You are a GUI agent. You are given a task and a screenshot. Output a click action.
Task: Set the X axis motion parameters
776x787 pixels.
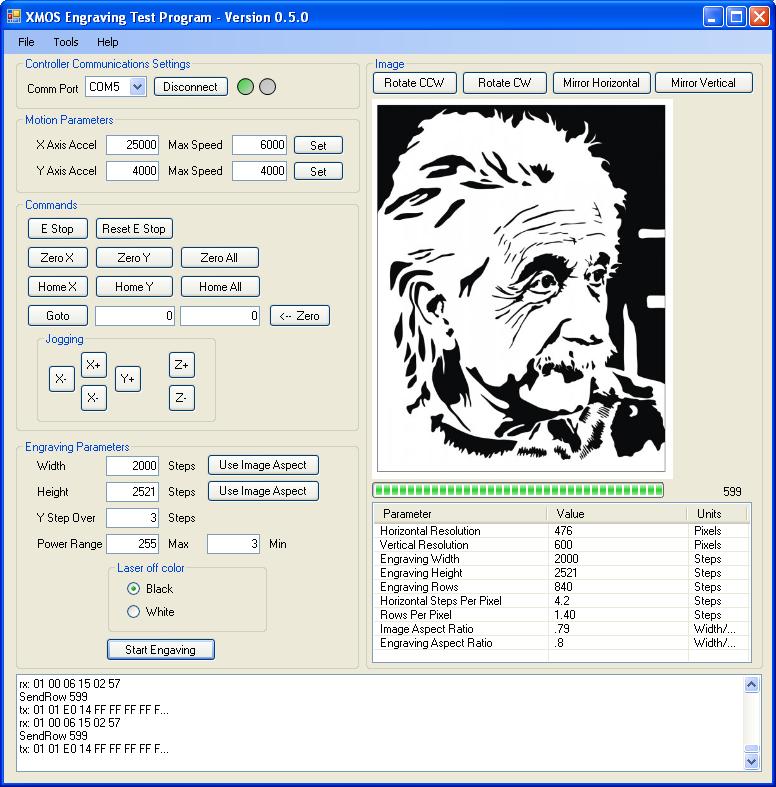318,146
